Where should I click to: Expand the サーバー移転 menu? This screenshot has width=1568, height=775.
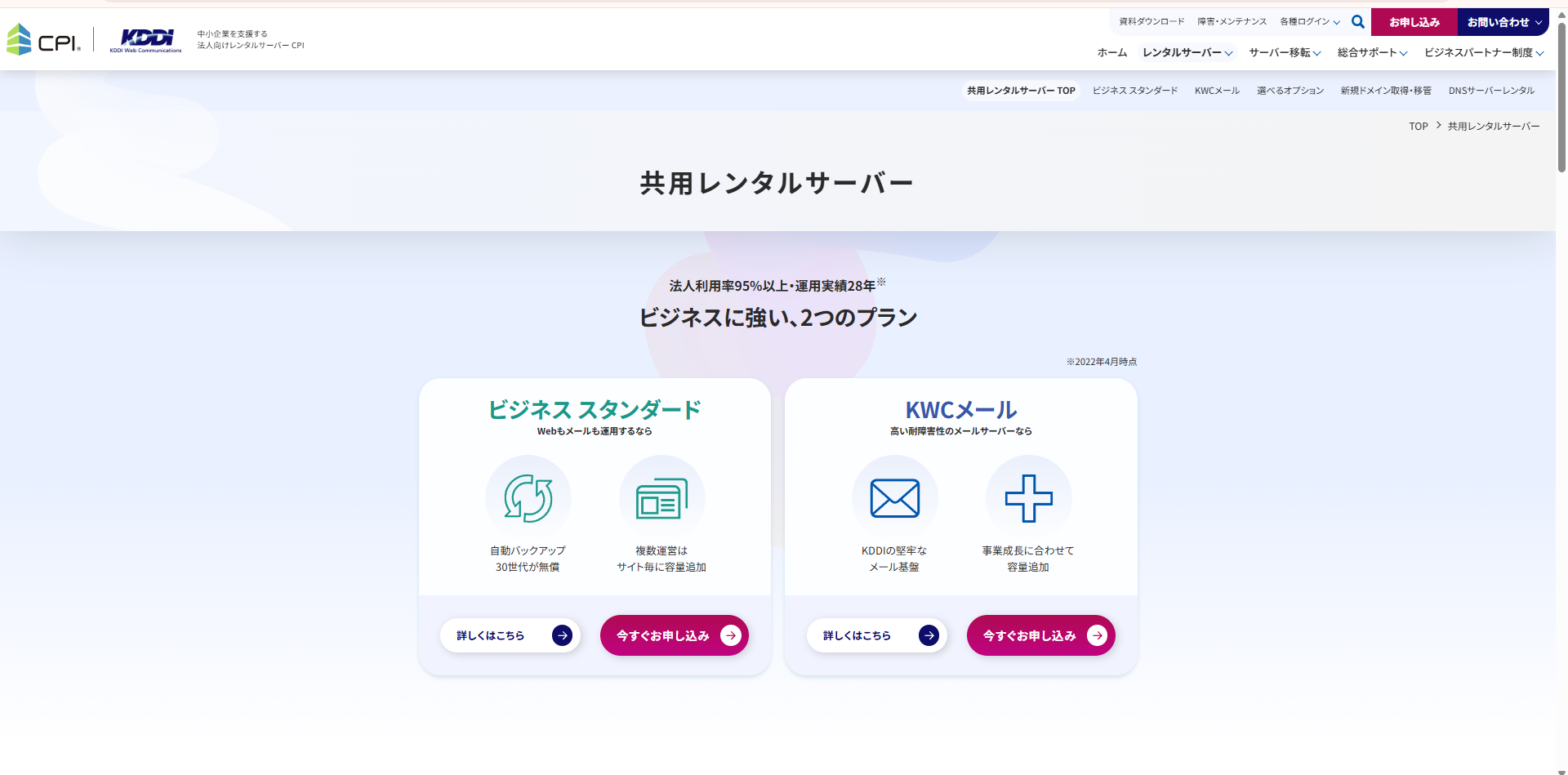1285,52
